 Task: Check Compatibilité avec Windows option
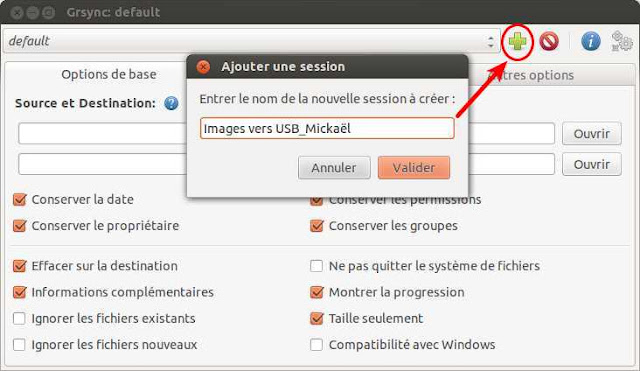pos(316,344)
